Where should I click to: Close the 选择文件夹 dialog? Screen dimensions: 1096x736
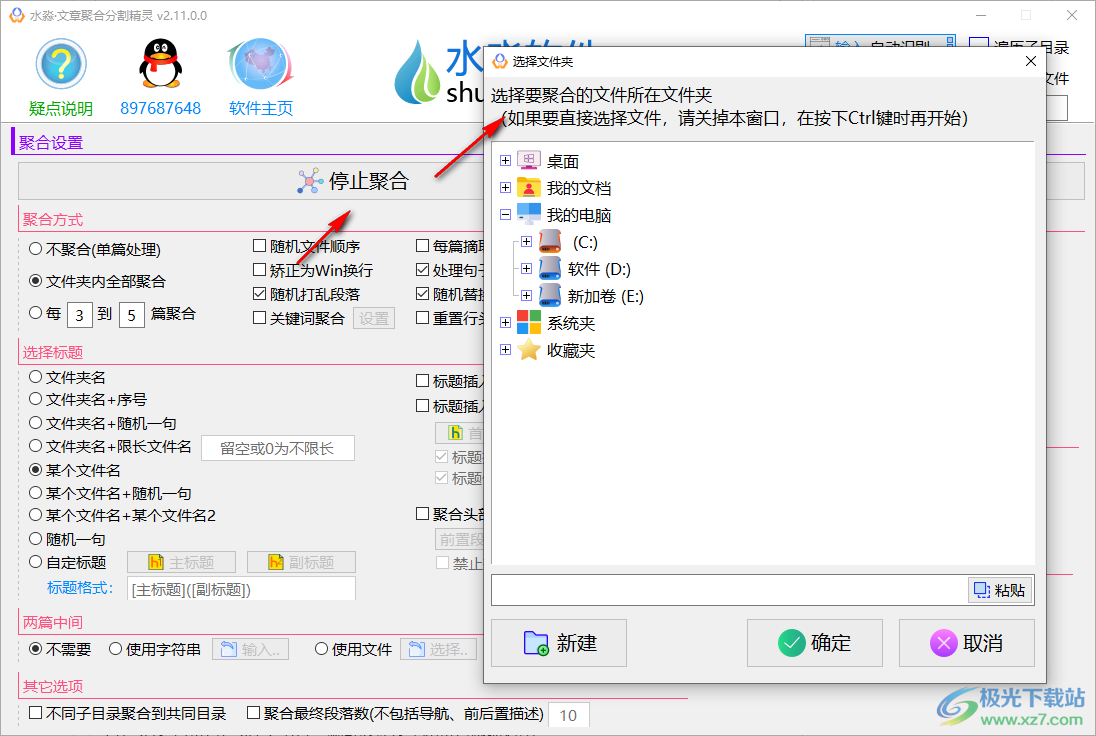(x=1030, y=62)
